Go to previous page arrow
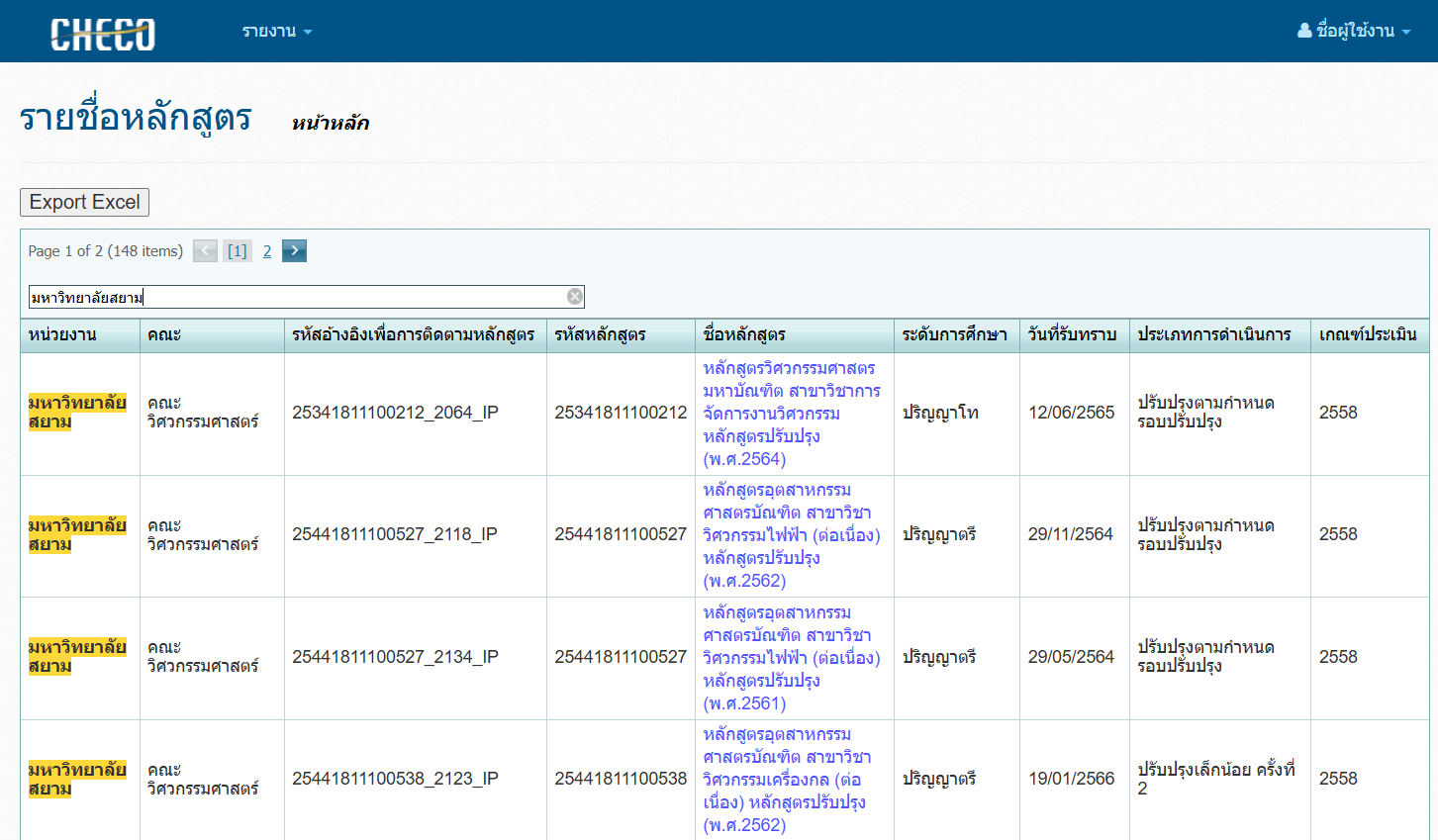 (x=205, y=251)
